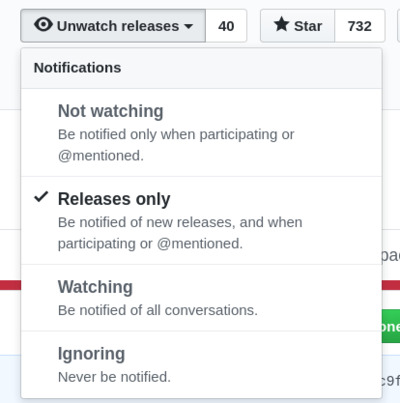Viewport: 400px width, 403px height.
Task: Click the star icon
Action: [x=282, y=24]
